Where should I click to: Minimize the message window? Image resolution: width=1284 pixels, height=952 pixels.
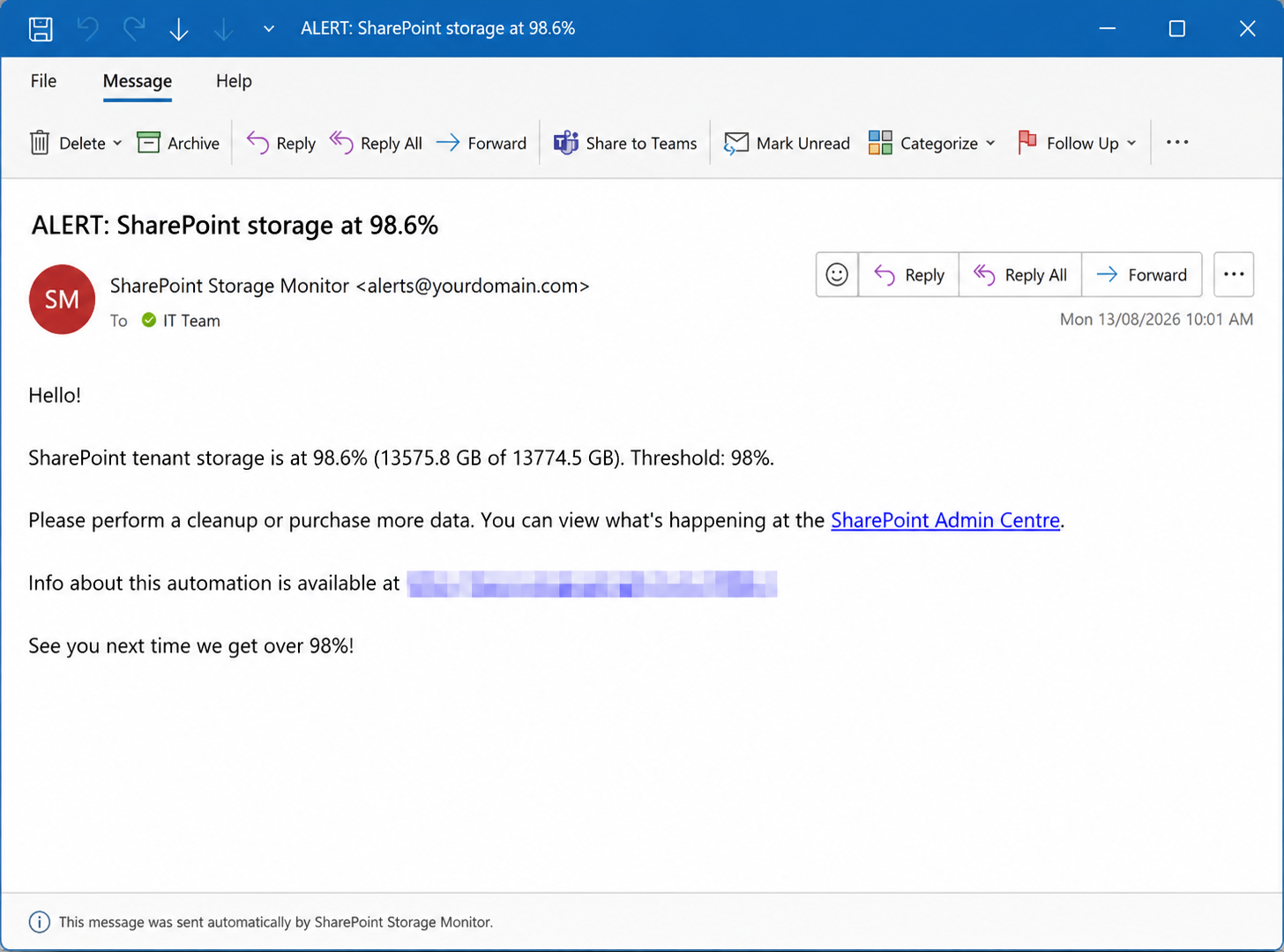[x=1108, y=29]
